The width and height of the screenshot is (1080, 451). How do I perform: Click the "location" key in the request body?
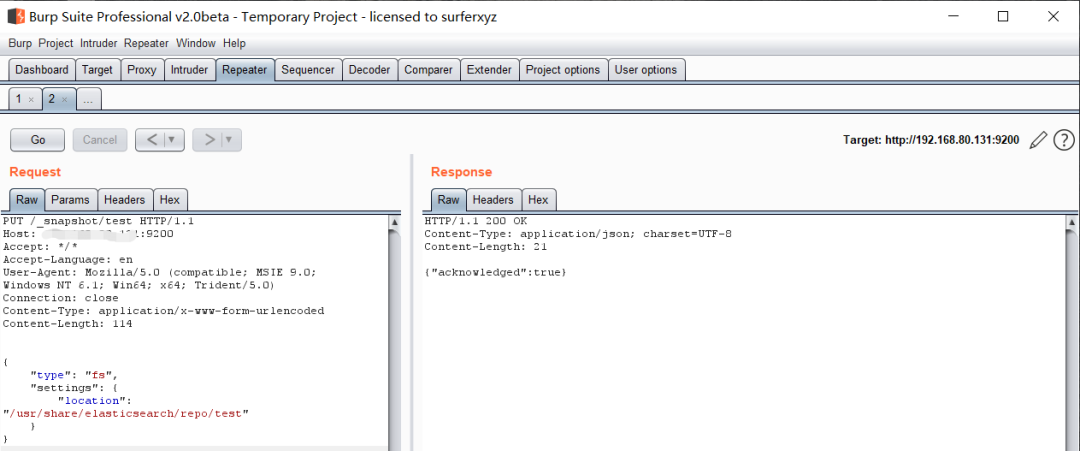tap(94, 400)
